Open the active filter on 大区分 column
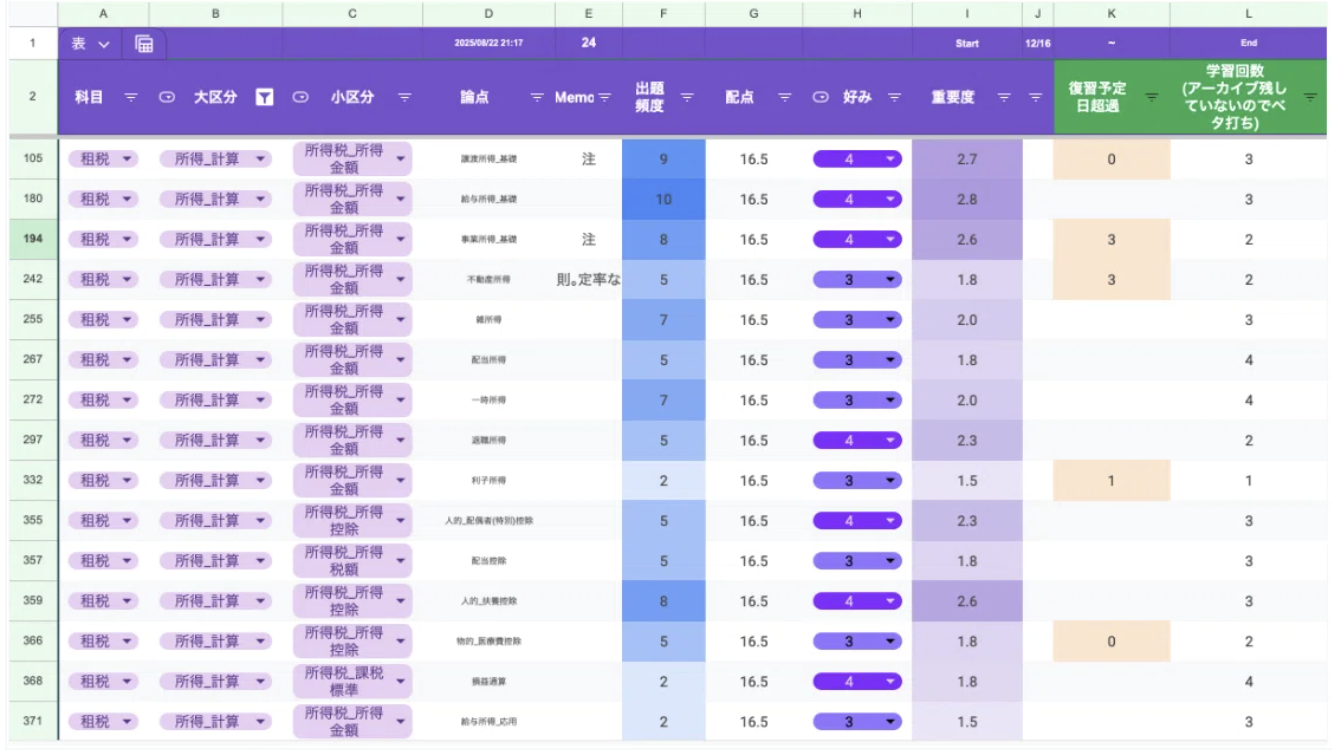 coord(264,97)
